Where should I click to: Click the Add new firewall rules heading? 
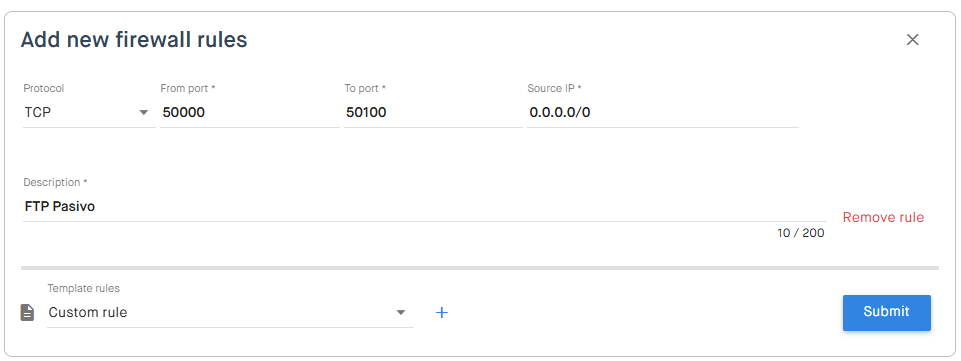pyautogui.click(x=134, y=40)
